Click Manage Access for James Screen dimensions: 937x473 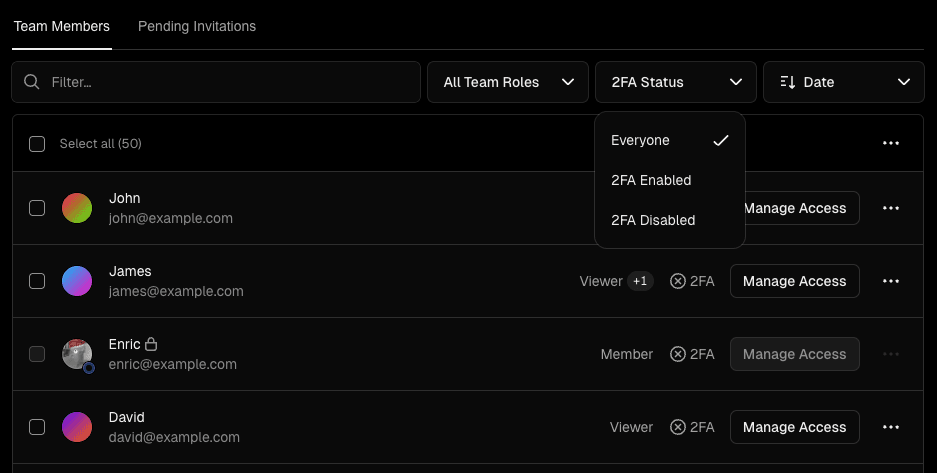point(794,281)
